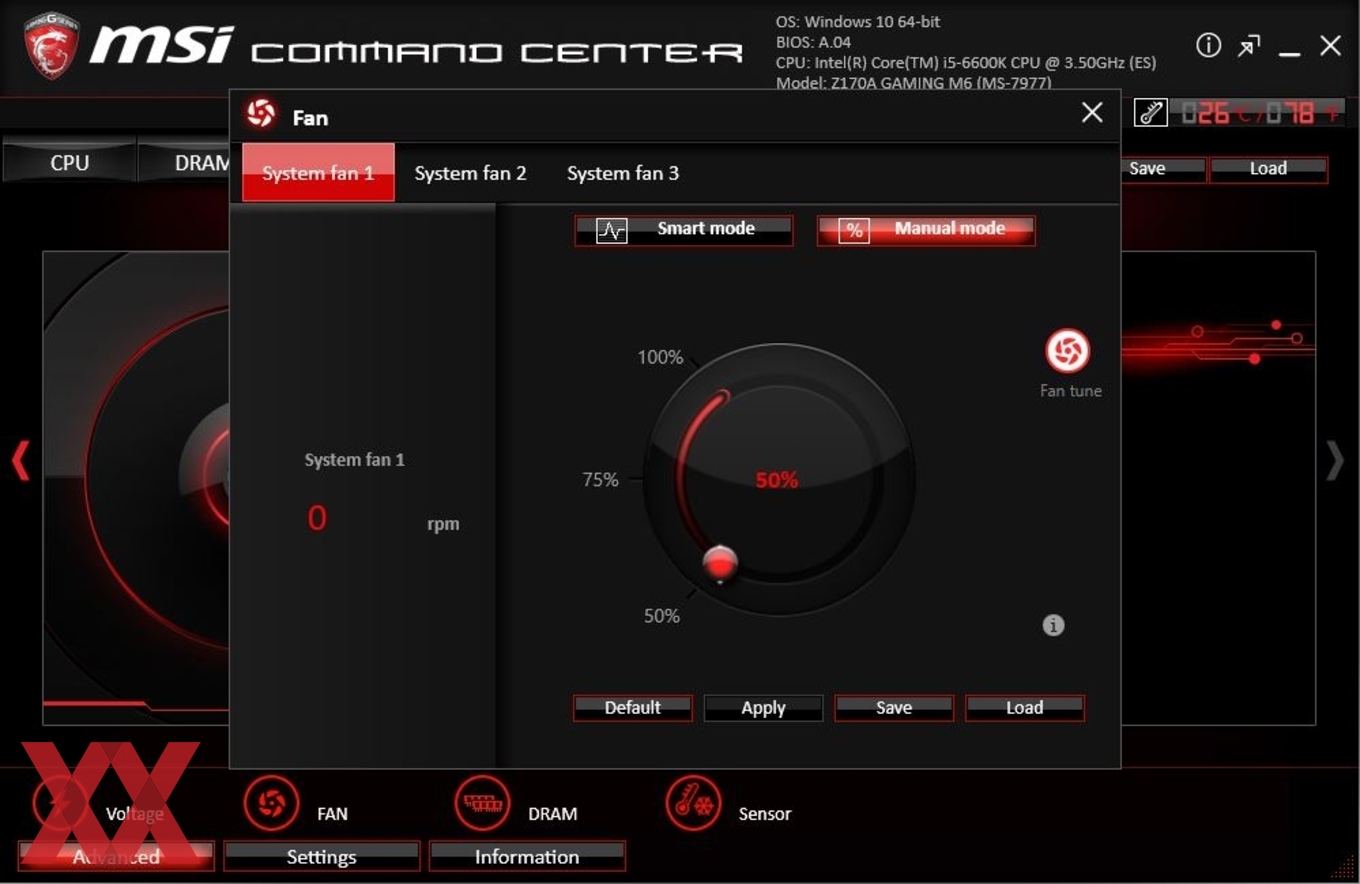
Task: Click the Fan dialog title fan icon
Action: click(x=261, y=114)
